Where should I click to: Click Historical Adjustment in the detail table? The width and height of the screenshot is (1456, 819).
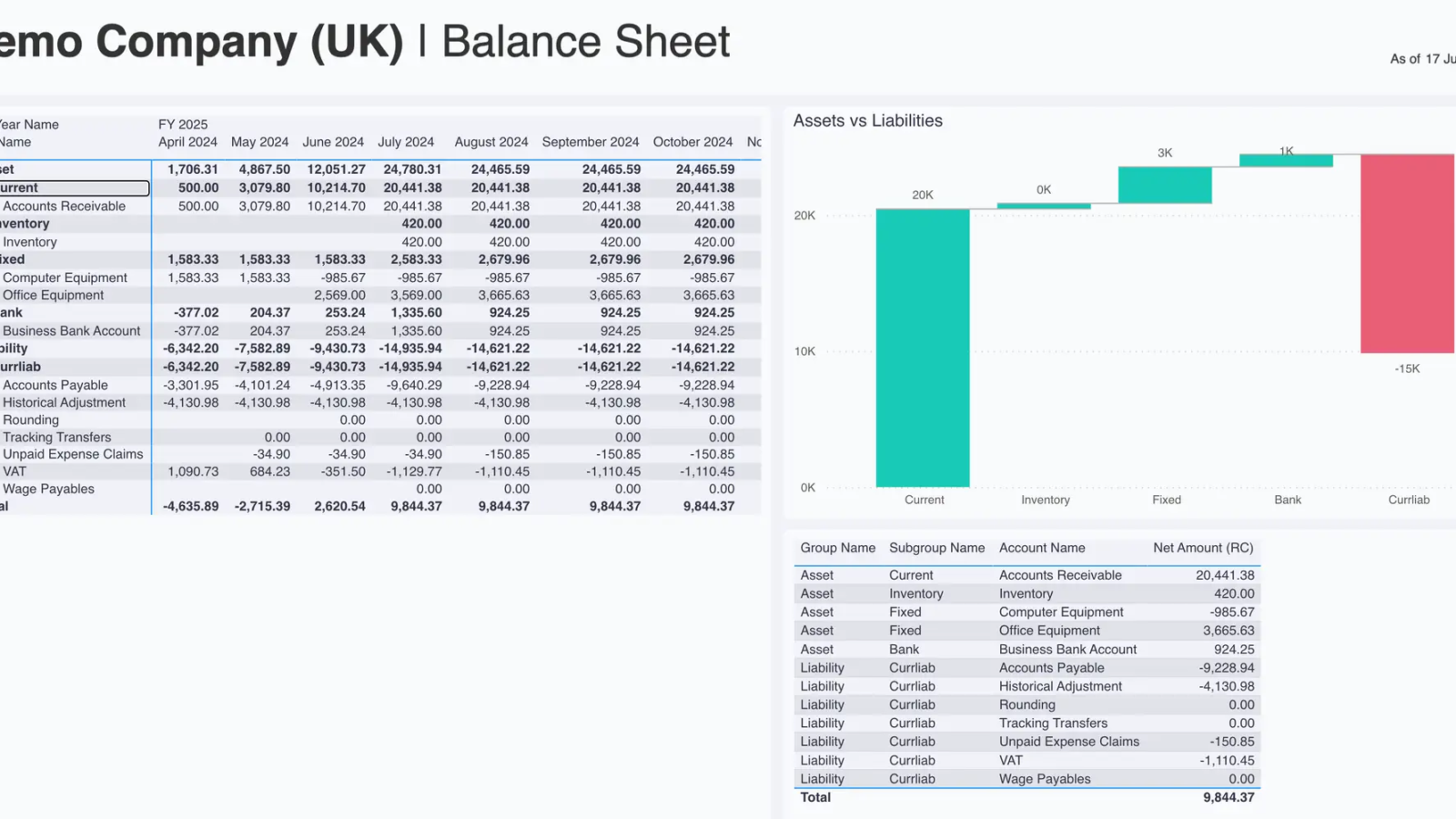1060,686
